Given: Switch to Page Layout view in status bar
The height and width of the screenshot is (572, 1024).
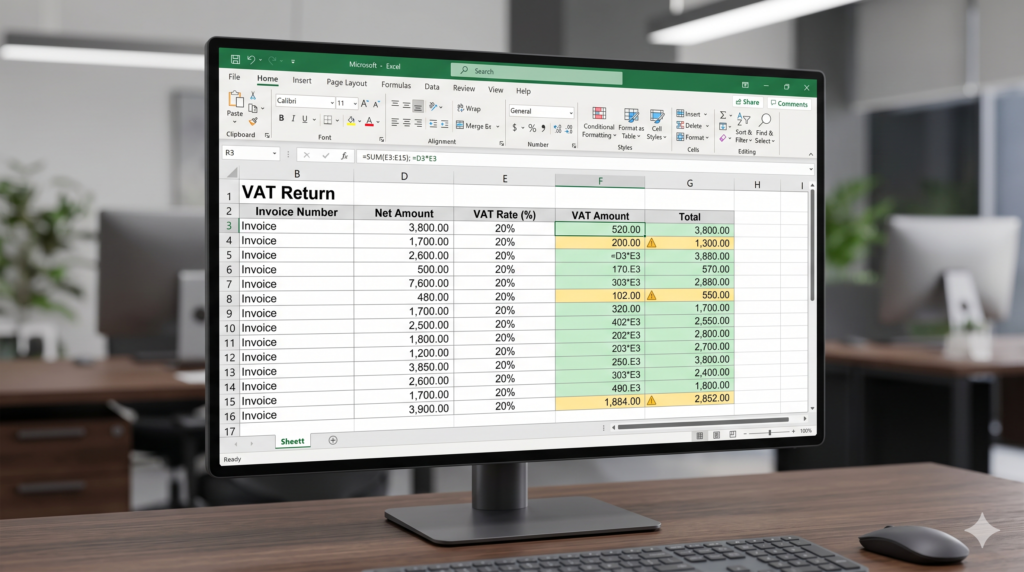Looking at the screenshot, I should click(x=716, y=435).
